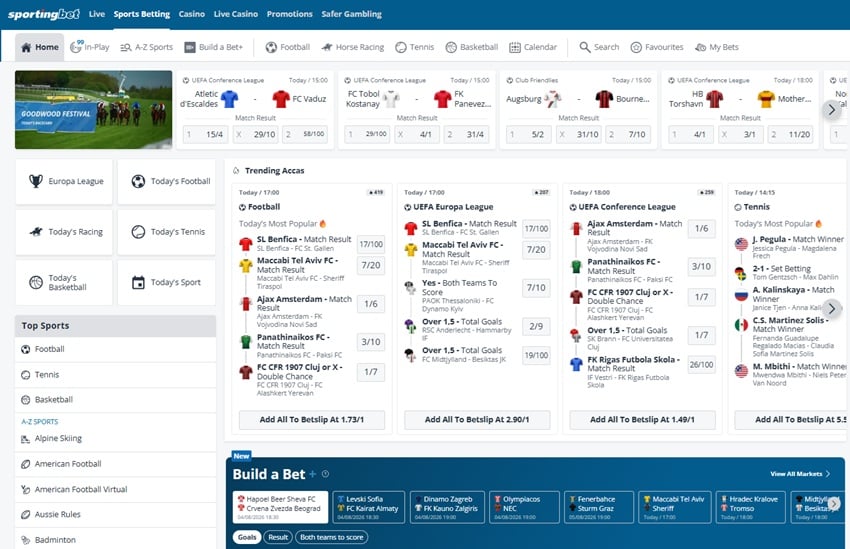Show more Build a Bet matches arrow
Image resolution: width=850 pixels, height=549 pixels.
834,503
